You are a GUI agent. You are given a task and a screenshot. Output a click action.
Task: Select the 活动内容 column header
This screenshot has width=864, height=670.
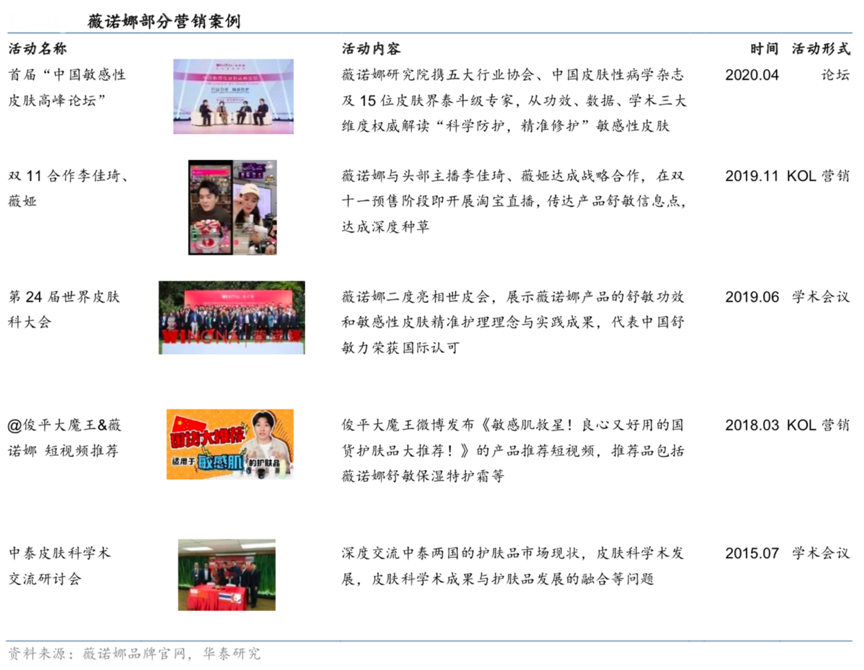tap(371, 49)
